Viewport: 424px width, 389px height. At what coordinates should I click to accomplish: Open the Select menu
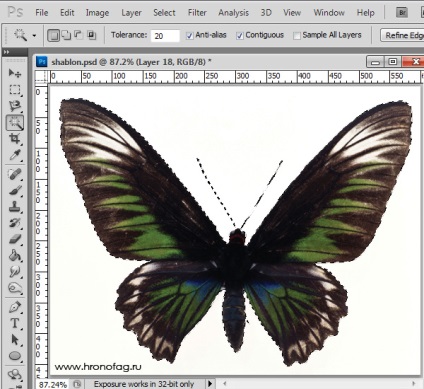164,13
